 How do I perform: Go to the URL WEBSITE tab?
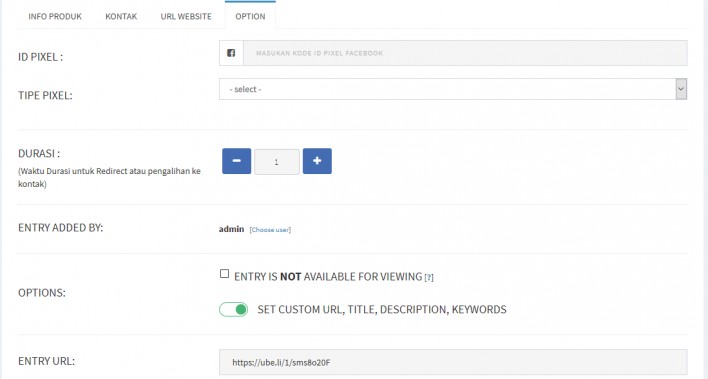186,16
